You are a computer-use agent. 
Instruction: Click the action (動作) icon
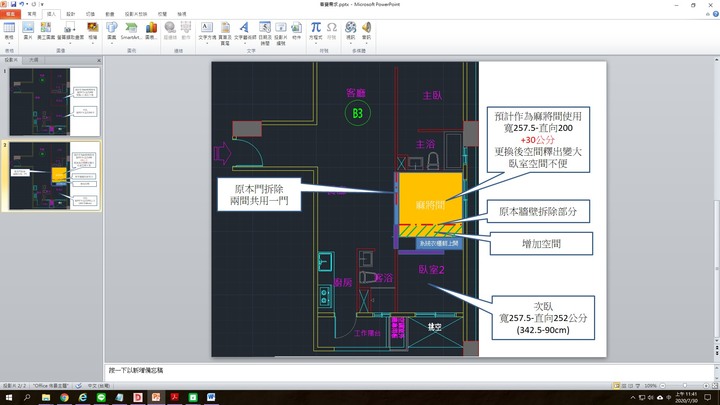click(186, 28)
